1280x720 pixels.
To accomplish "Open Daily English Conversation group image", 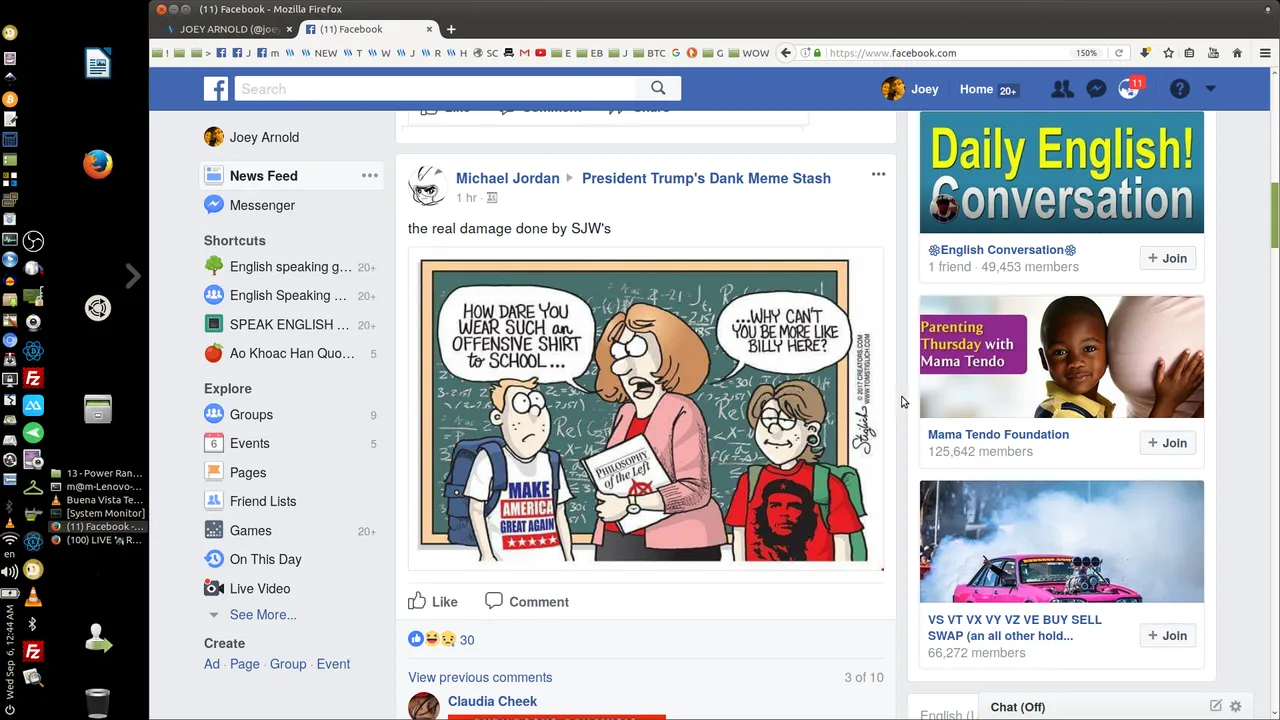I will coord(1062,173).
